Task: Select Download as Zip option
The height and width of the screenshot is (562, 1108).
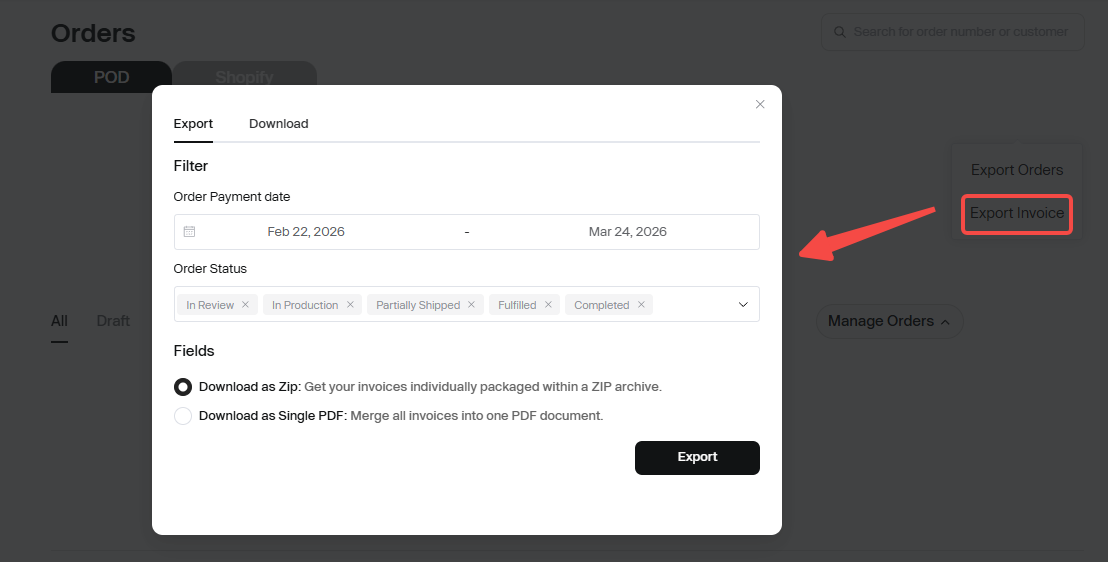Action: [x=183, y=387]
